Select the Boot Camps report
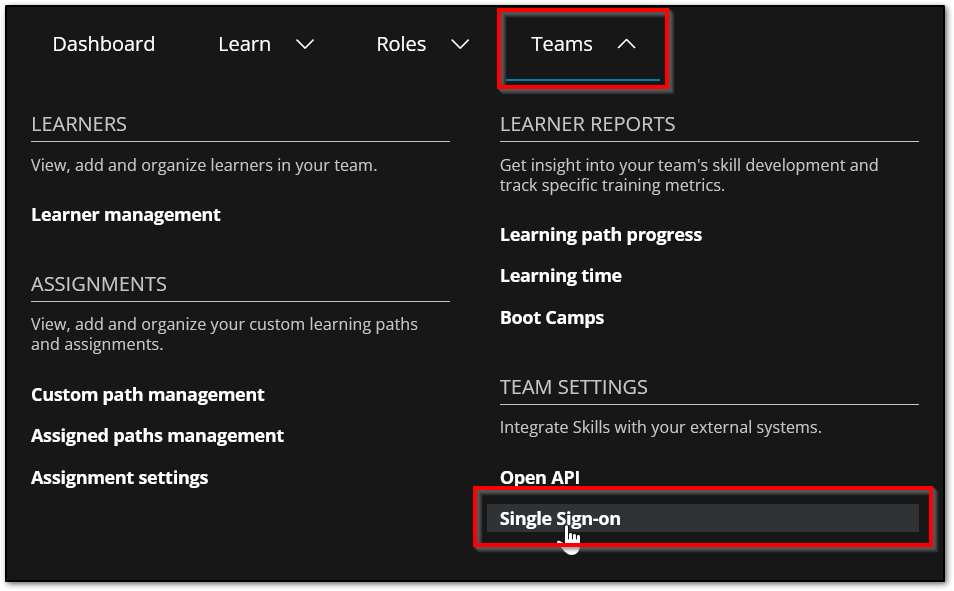 pyautogui.click(x=552, y=317)
